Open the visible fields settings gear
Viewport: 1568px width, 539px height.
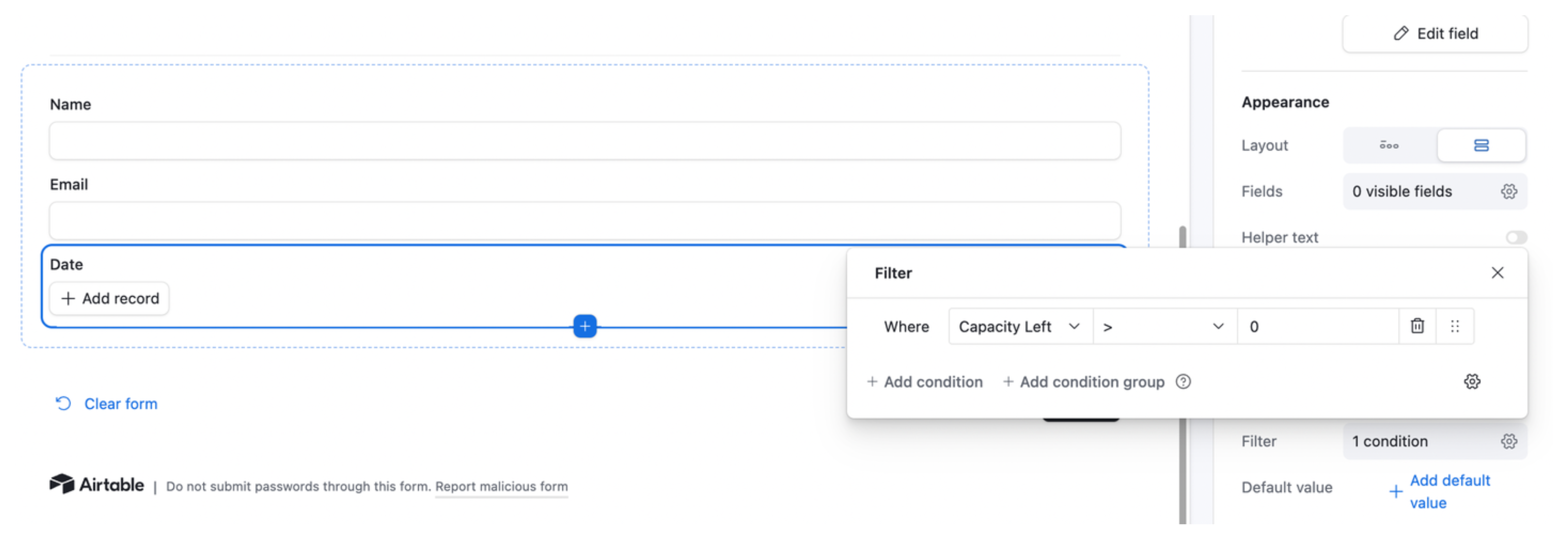(1508, 191)
